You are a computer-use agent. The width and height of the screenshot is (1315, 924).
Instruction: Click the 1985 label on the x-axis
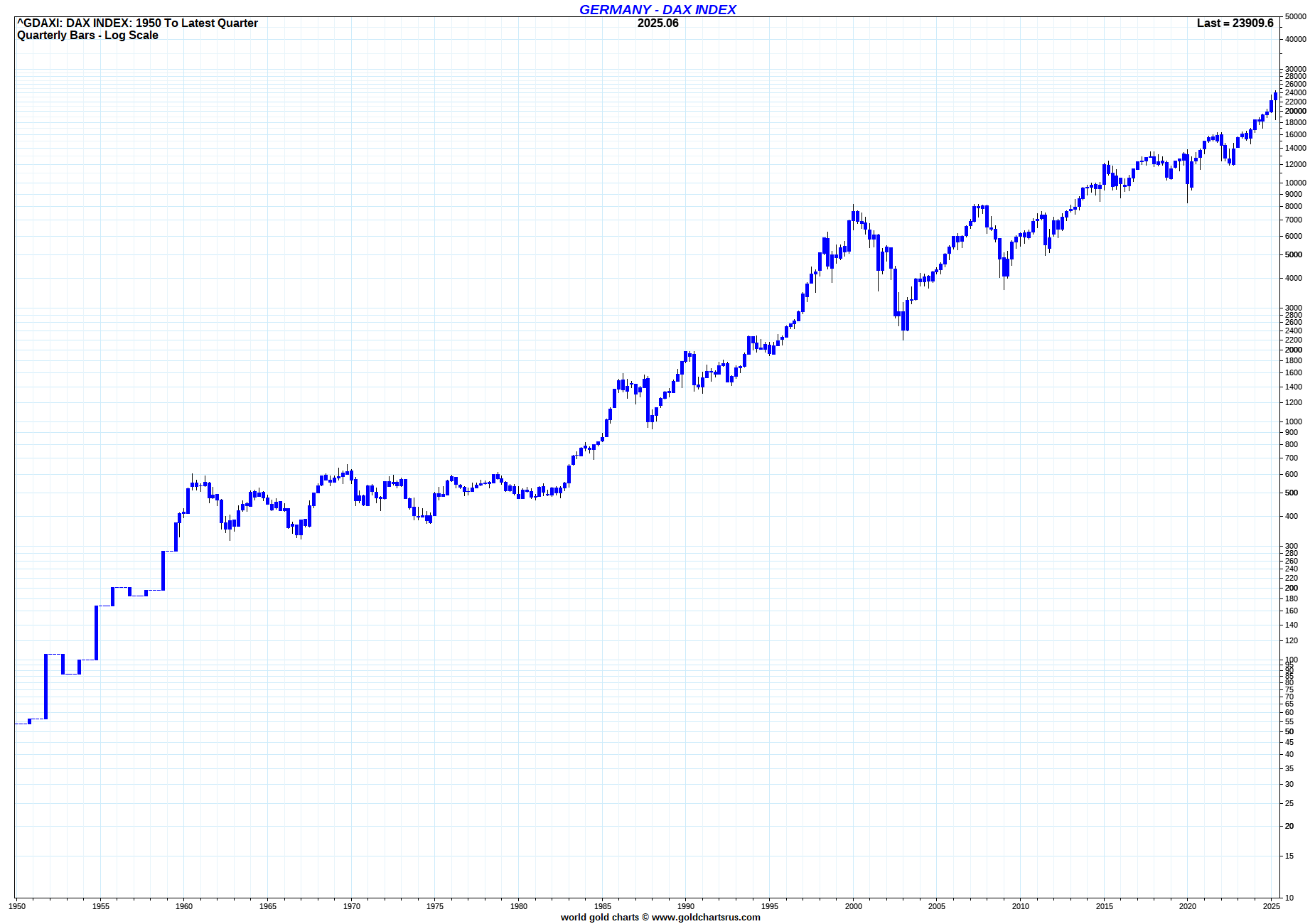pyautogui.click(x=603, y=906)
